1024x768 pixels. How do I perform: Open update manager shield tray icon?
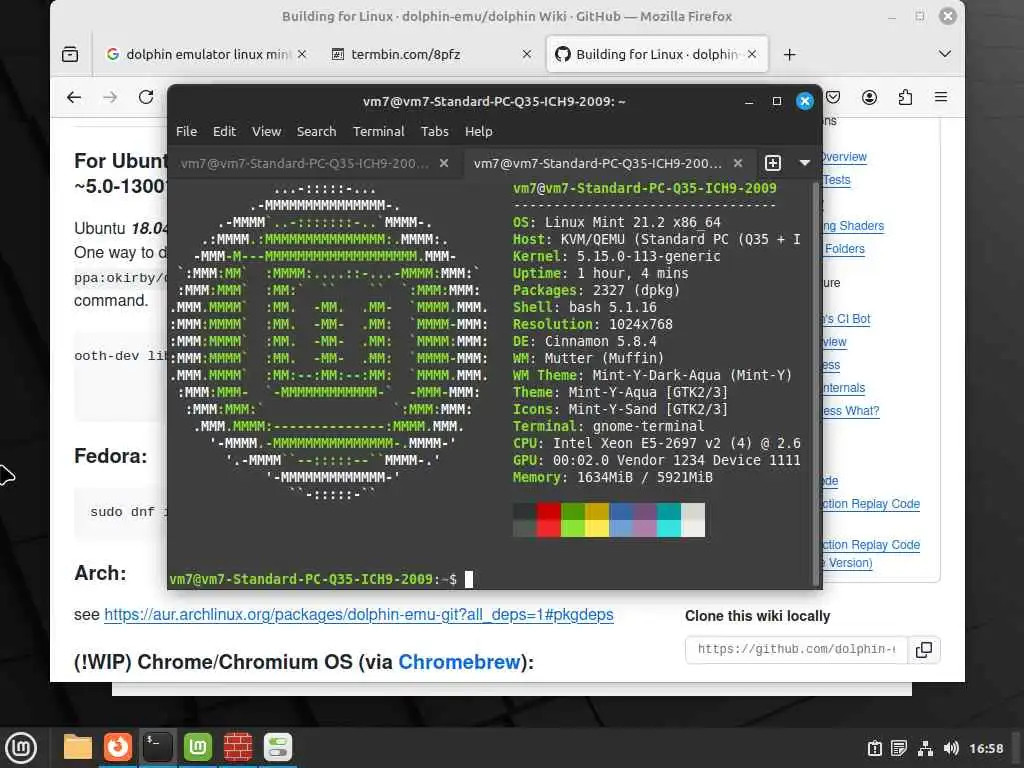pyautogui.click(x=875, y=748)
